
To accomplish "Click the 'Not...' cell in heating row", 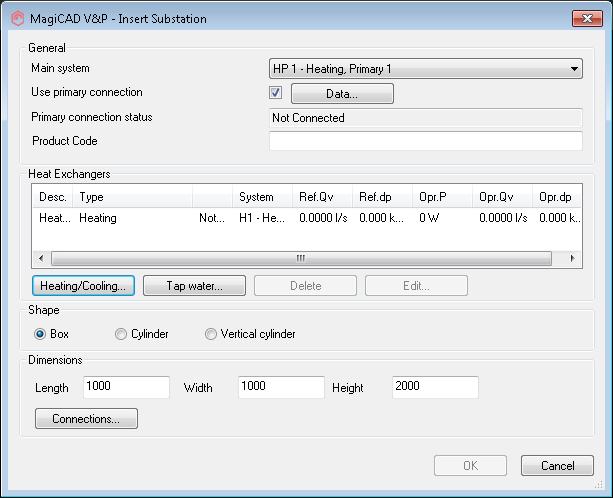I will tap(212, 218).
